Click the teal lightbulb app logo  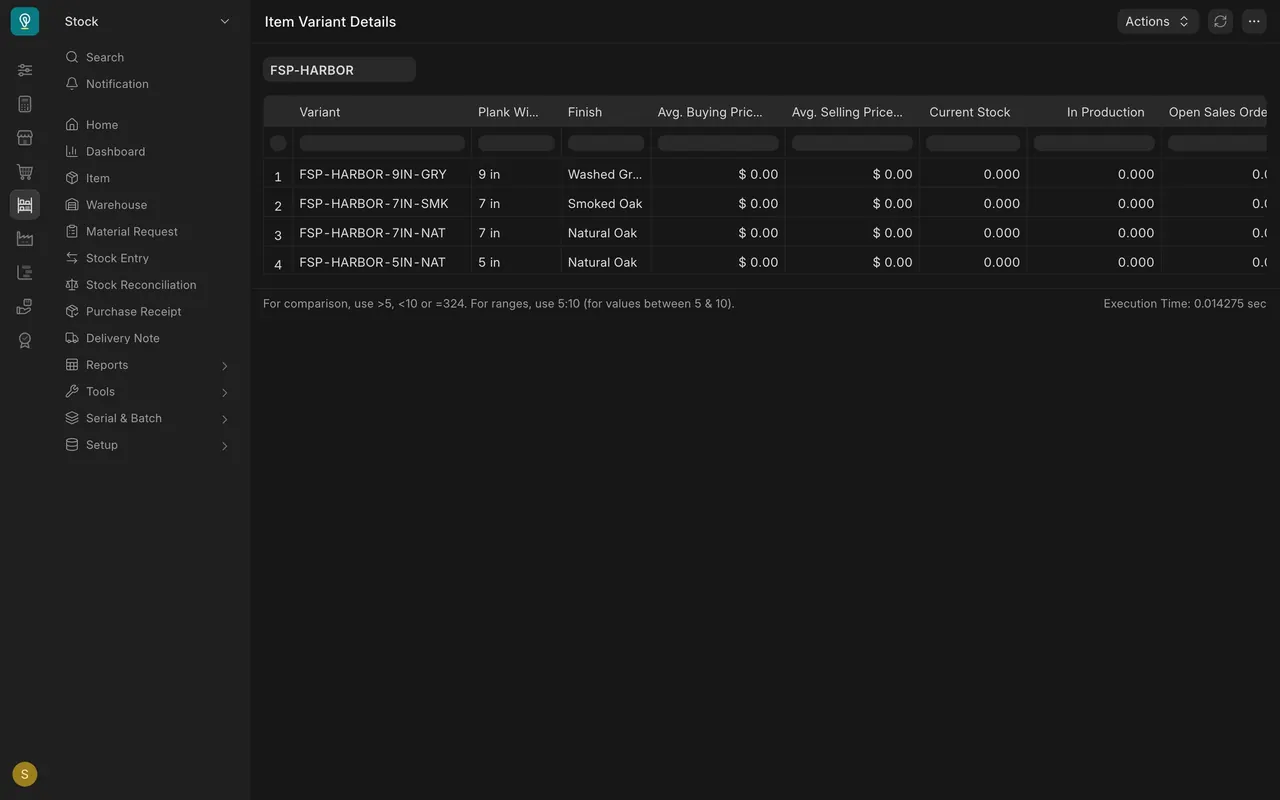pos(25,21)
